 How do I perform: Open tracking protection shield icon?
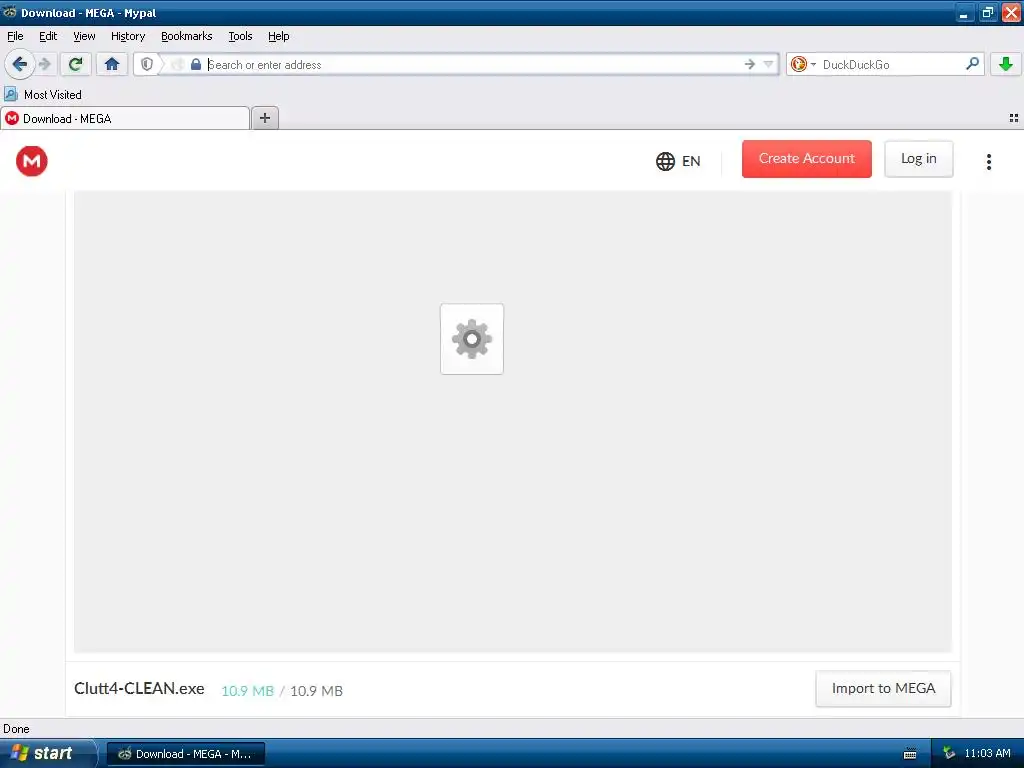pyautogui.click(x=147, y=64)
